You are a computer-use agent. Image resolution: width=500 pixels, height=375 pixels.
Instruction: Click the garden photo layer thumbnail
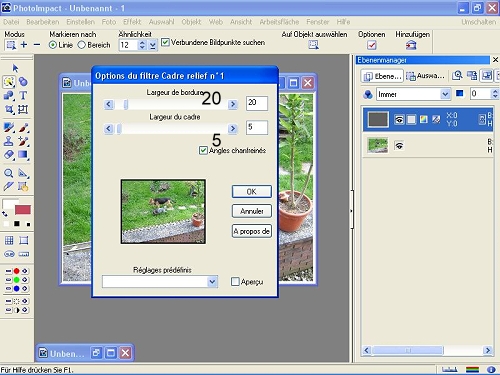coord(378,145)
